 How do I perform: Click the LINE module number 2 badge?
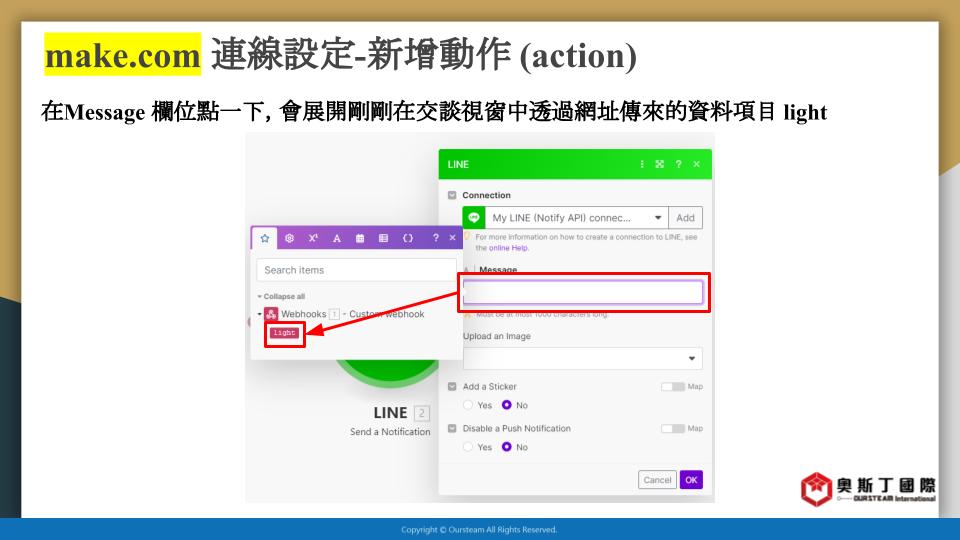point(422,413)
